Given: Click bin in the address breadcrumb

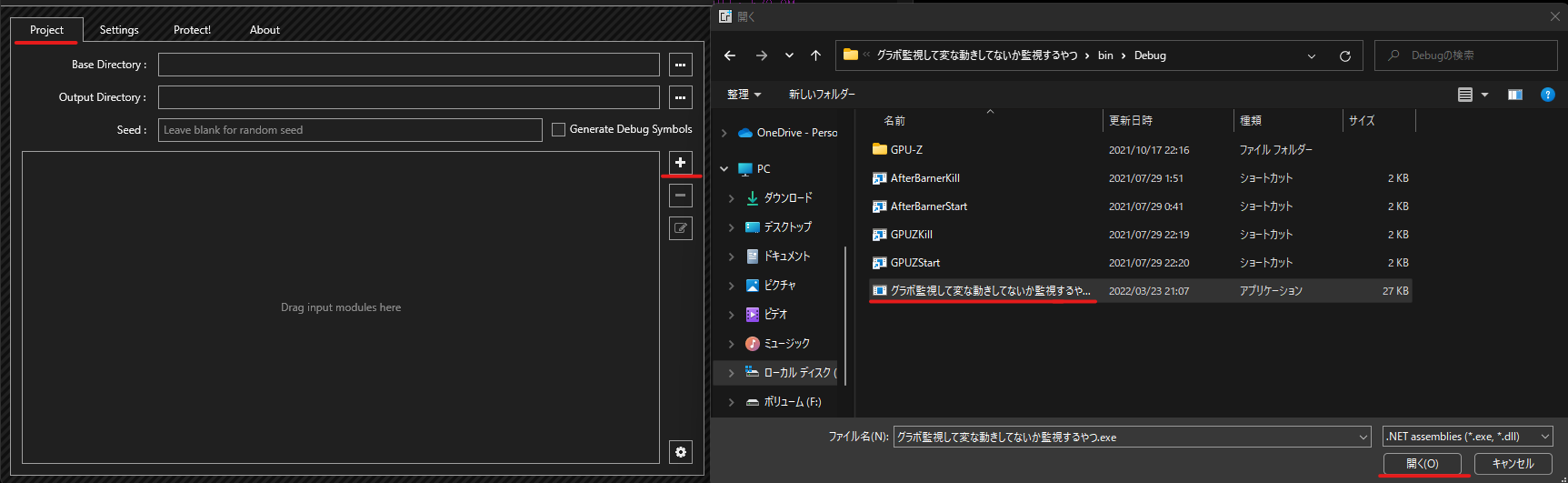Looking at the screenshot, I should pyautogui.click(x=1105, y=55).
